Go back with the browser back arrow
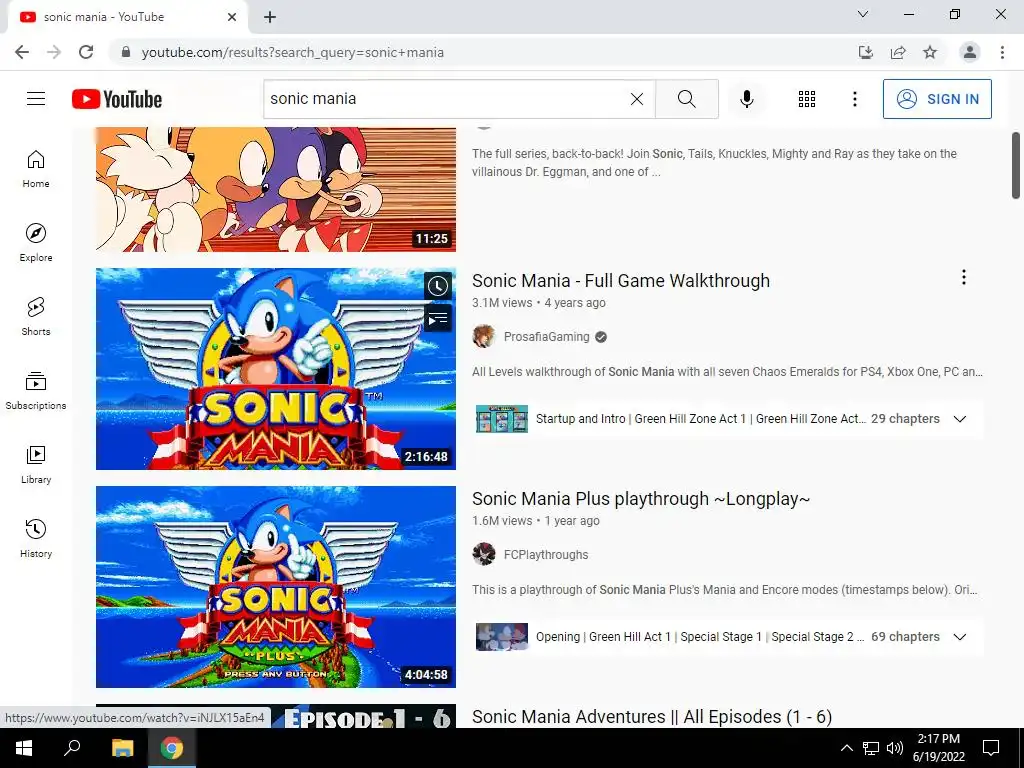Image resolution: width=1024 pixels, height=768 pixels. tap(22, 52)
